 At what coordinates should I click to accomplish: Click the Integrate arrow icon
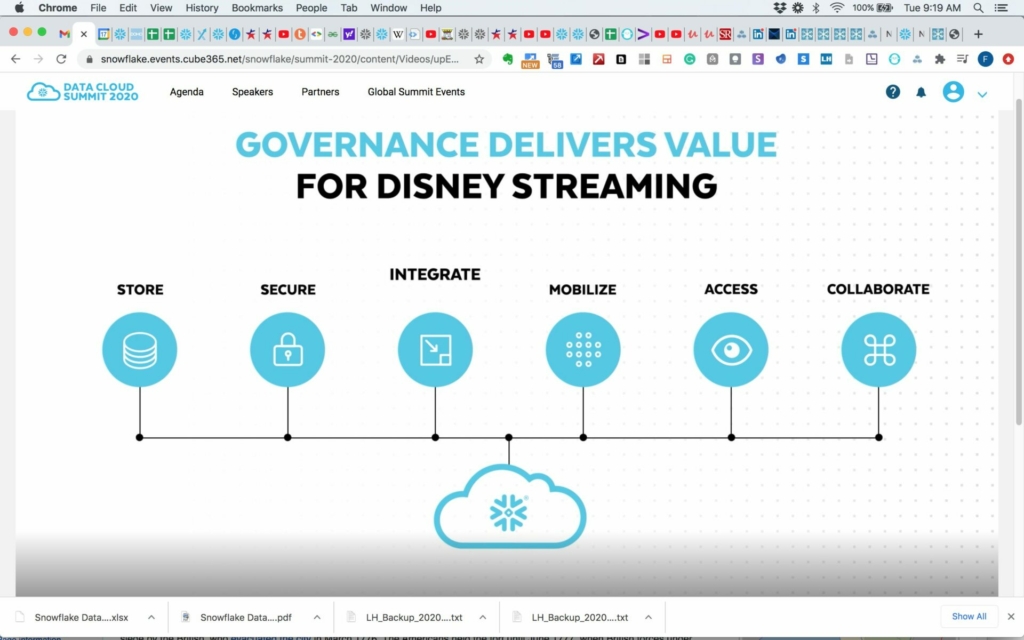coord(435,349)
